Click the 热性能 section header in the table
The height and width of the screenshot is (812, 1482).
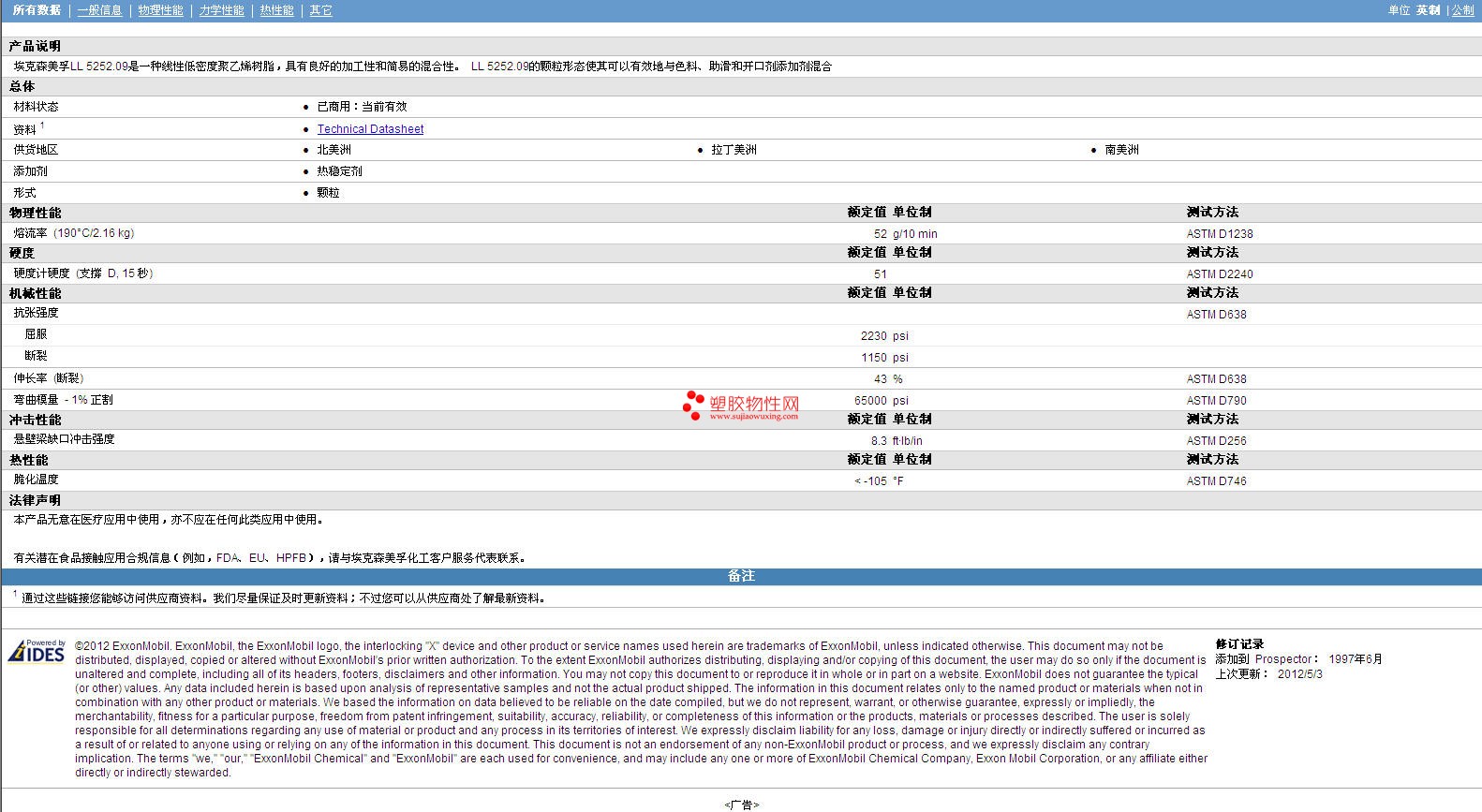tap(28, 460)
